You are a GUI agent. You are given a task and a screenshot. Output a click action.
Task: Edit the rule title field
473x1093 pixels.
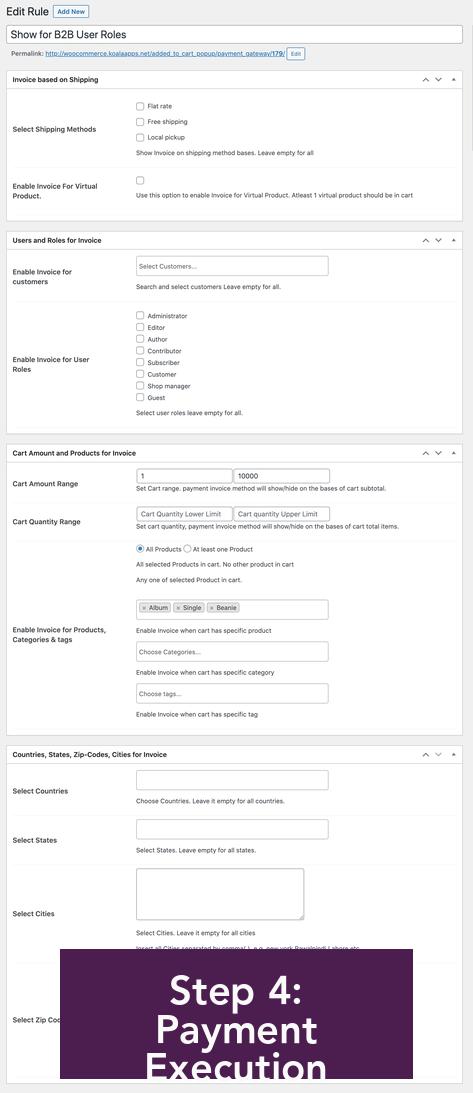[x=234, y=34]
